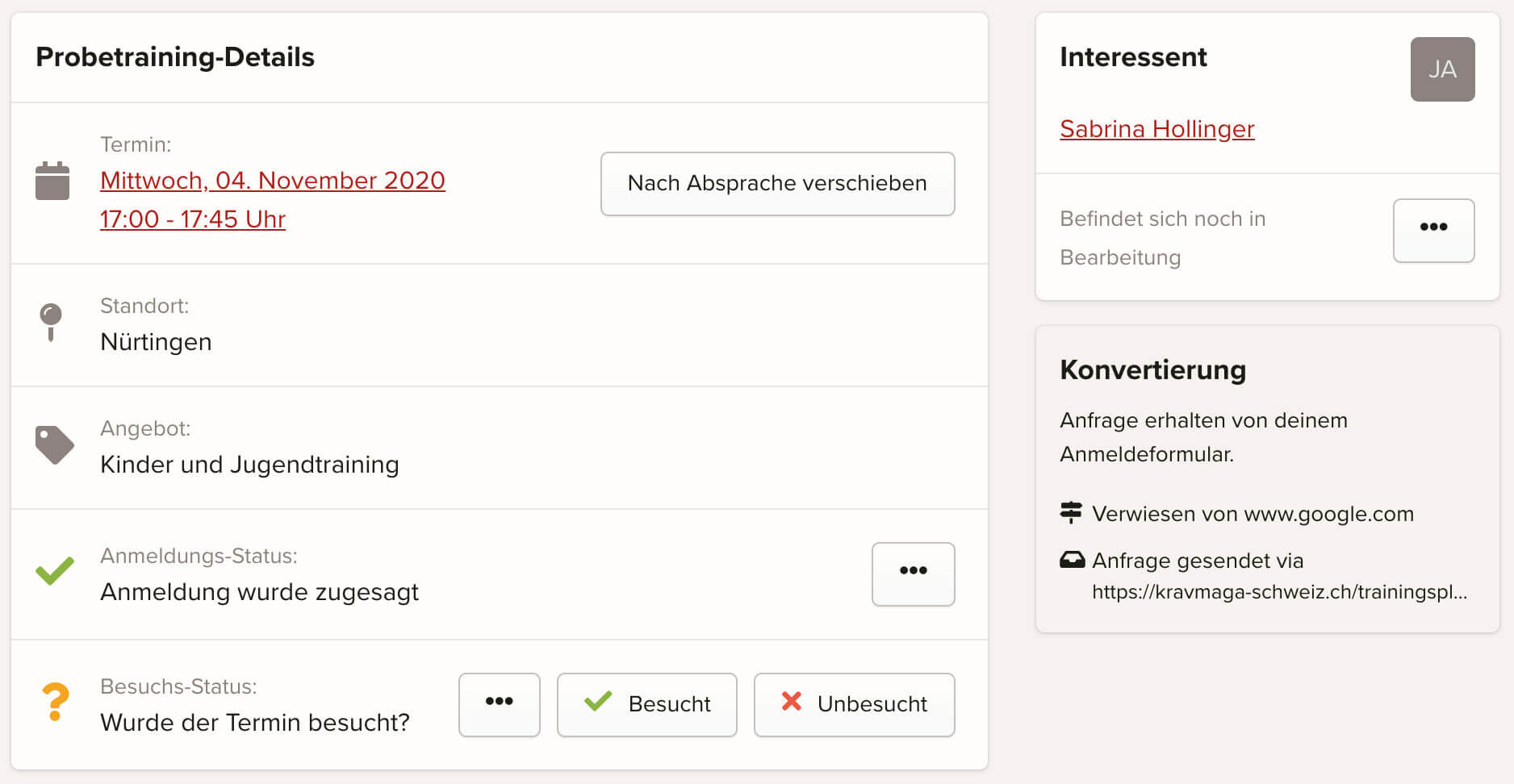Click the text Wurde der Termin besucht?

tap(255, 723)
